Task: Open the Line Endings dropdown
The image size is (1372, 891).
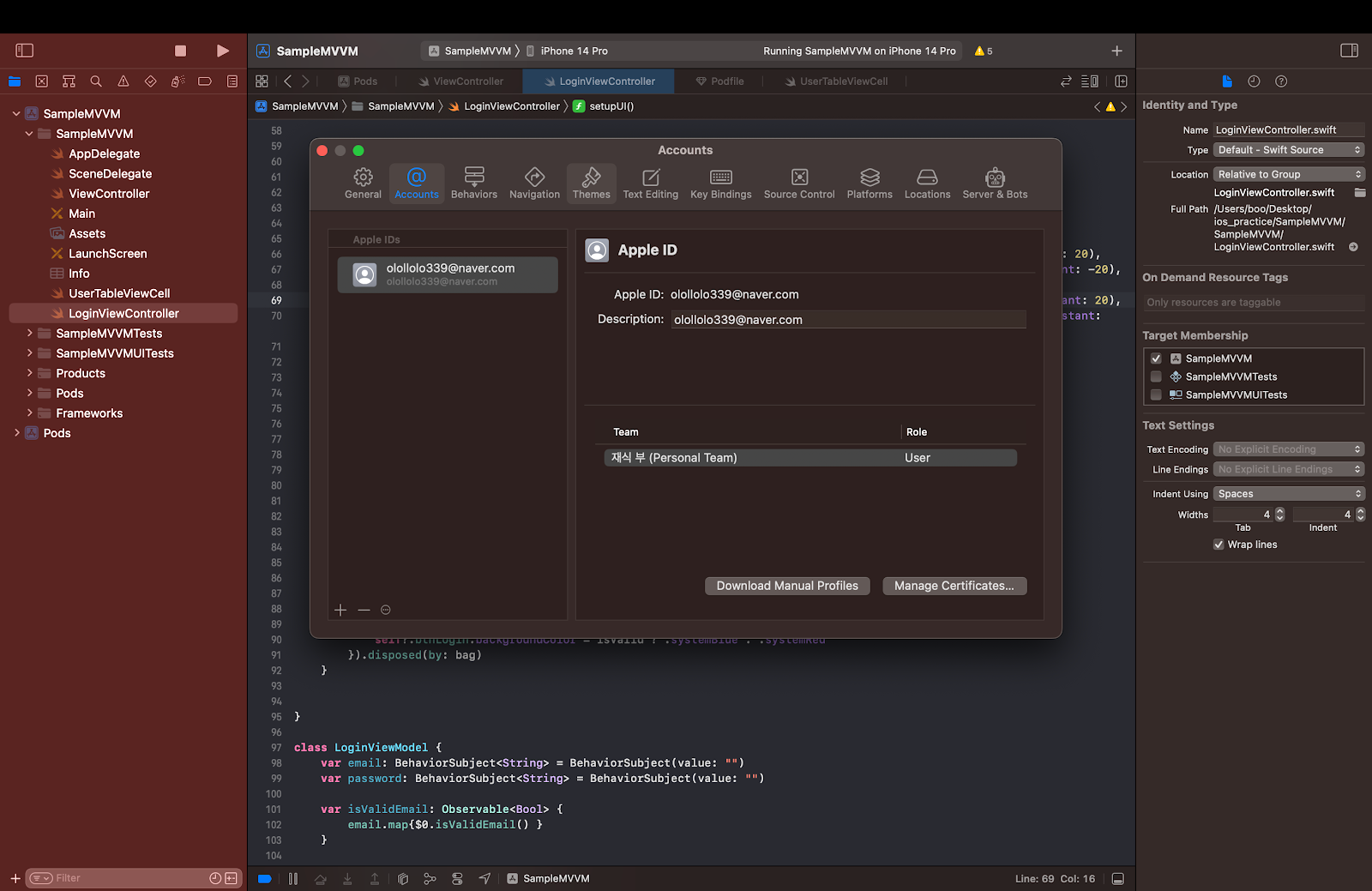Action: 1289,469
